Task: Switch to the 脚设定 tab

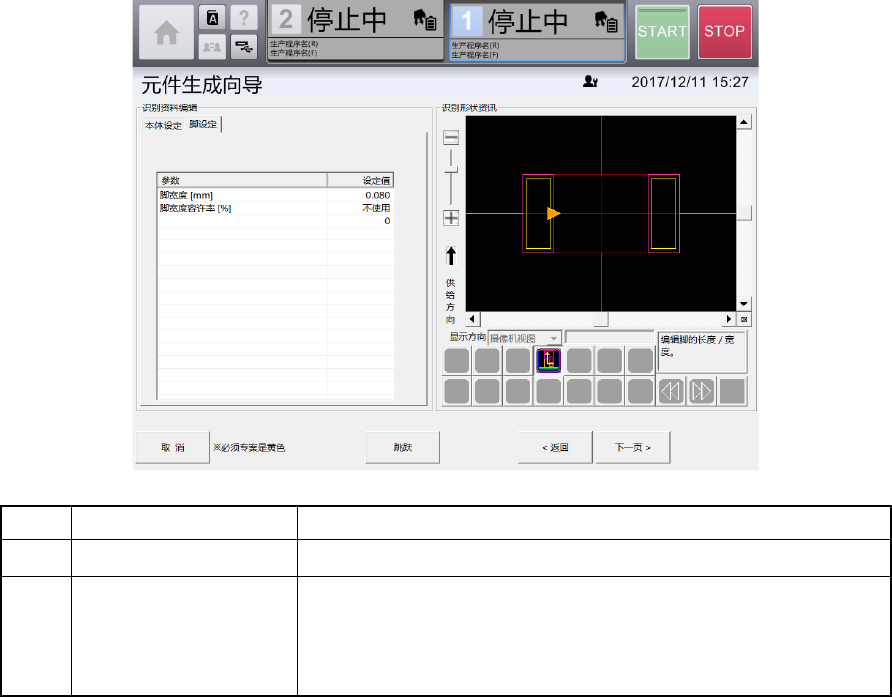Action: (204, 125)
